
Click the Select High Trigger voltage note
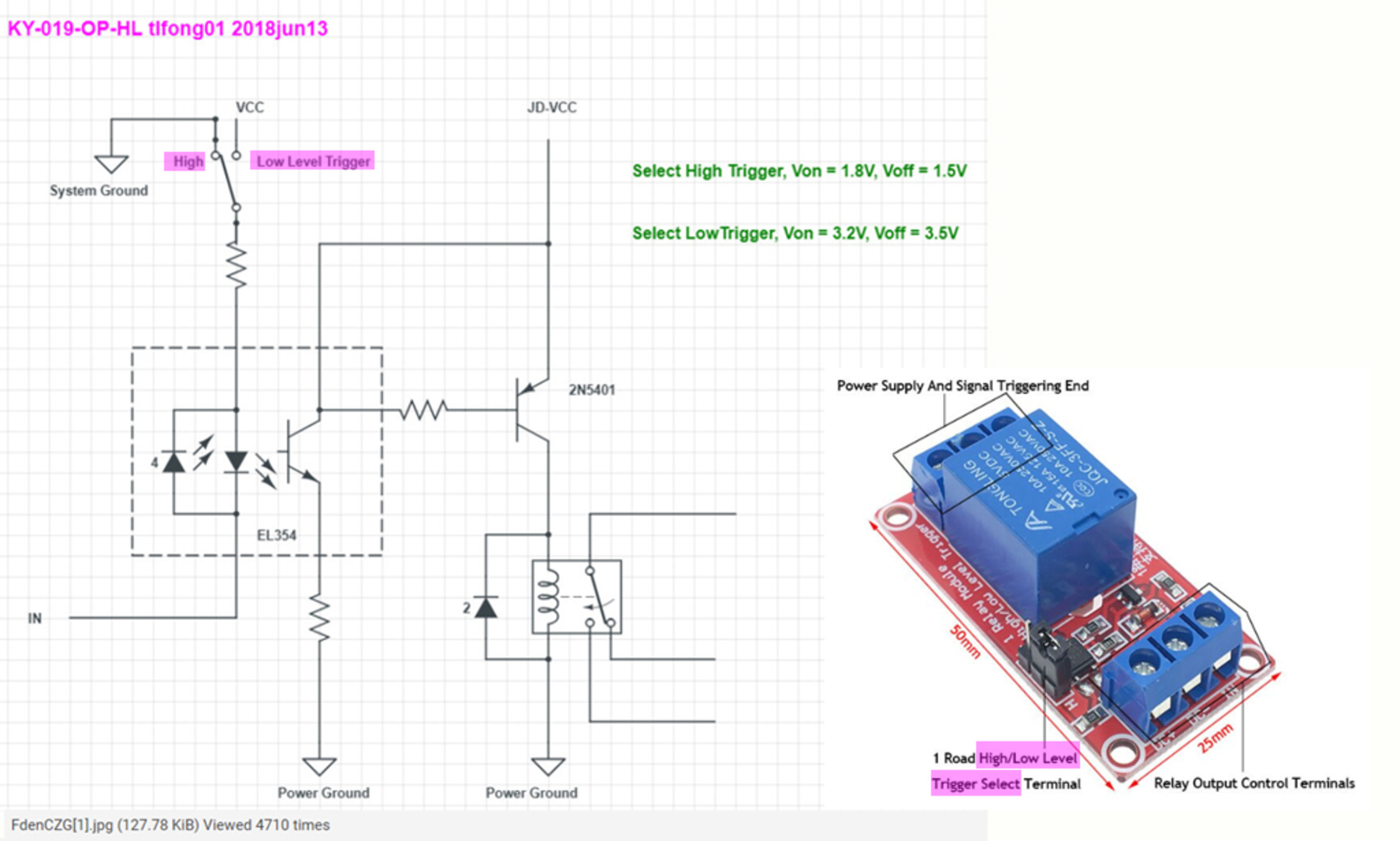pyautogui.click(x=800, y=171)
